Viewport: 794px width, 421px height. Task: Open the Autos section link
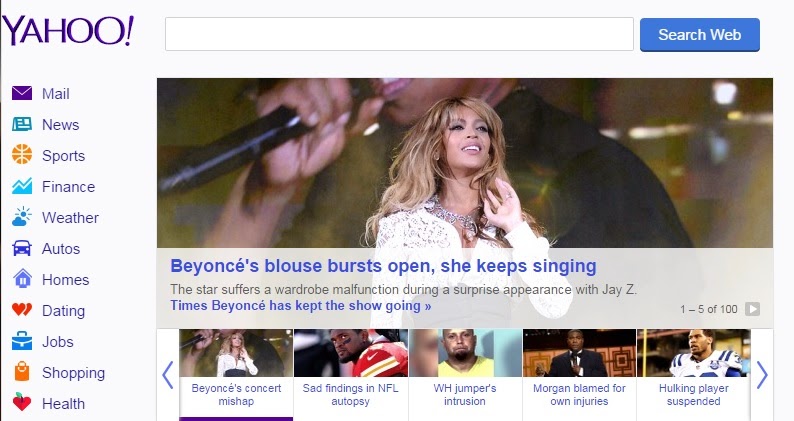click(61, 249)
